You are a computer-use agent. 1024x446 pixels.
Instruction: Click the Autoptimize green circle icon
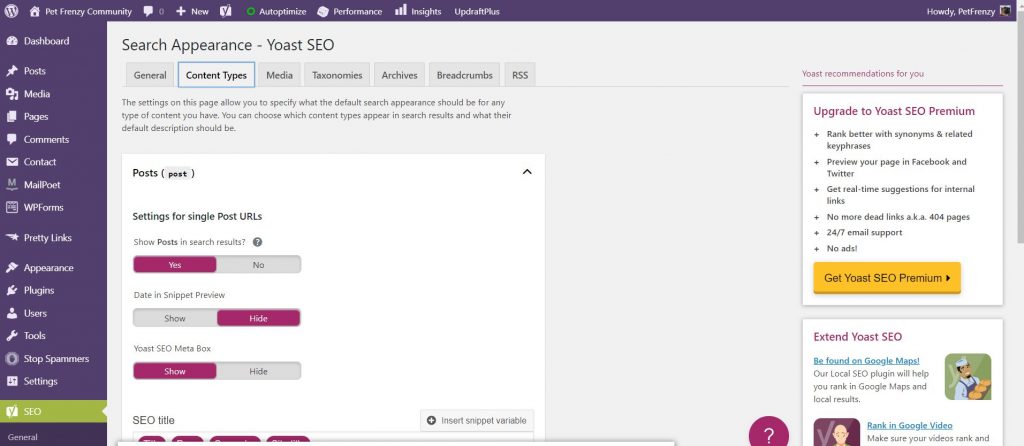(251, 11)
